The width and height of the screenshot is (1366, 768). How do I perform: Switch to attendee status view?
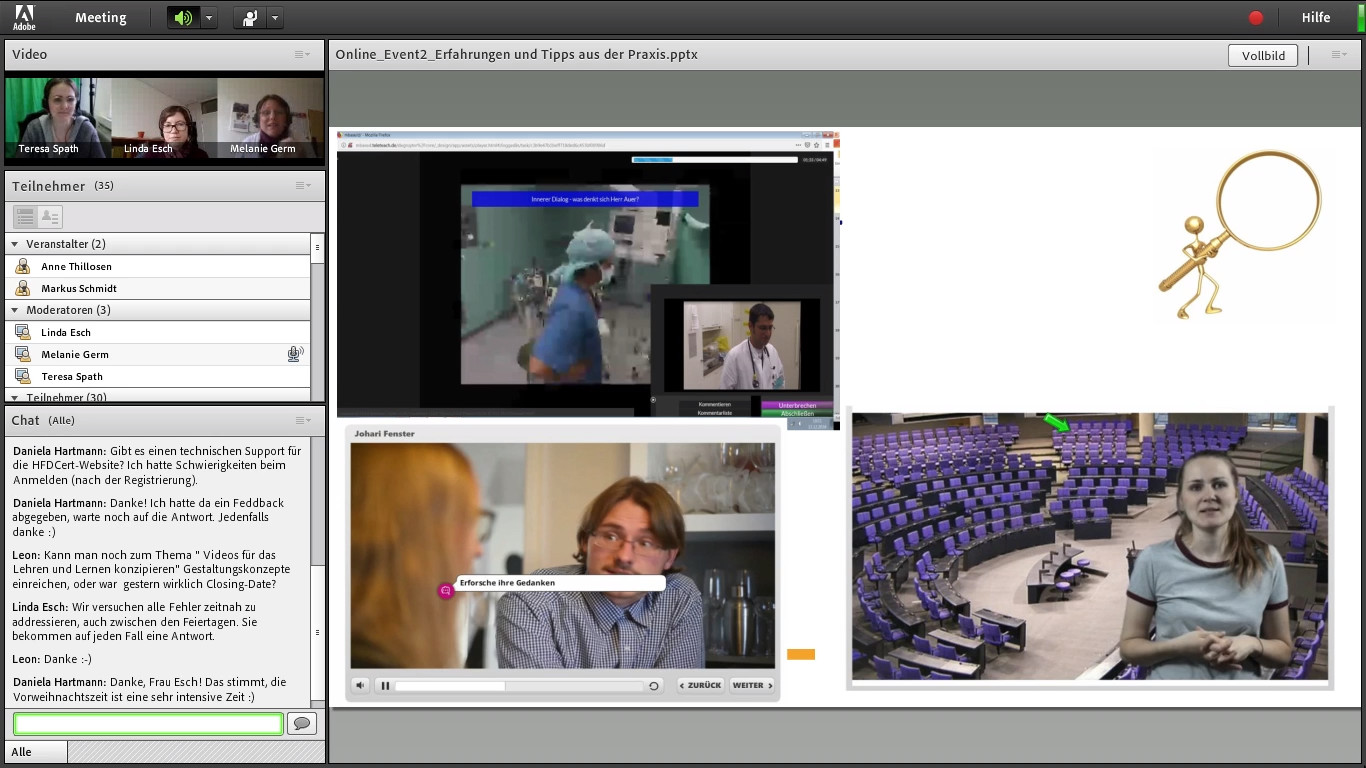pyautogui.click(x=49, y=216)
